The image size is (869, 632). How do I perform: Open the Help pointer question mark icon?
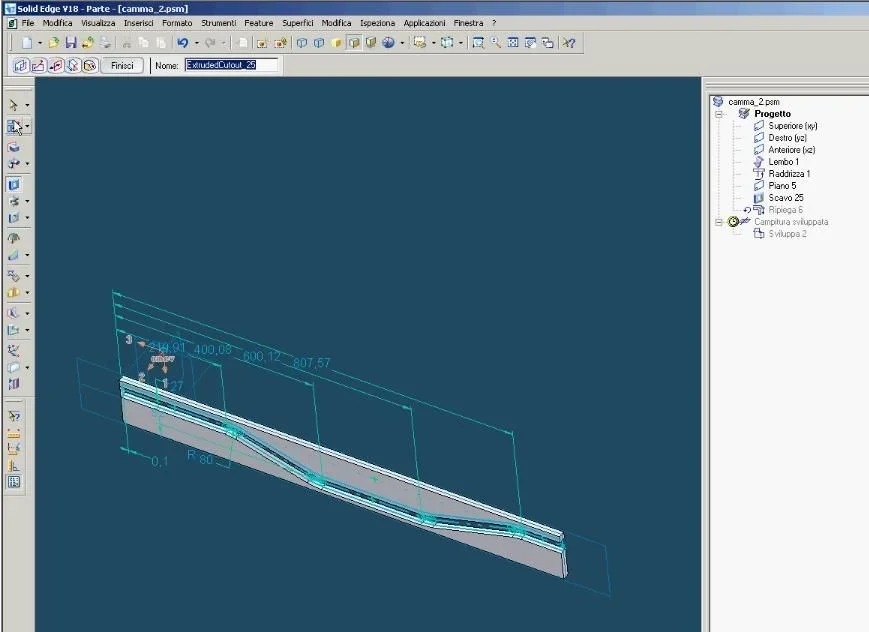569,43
